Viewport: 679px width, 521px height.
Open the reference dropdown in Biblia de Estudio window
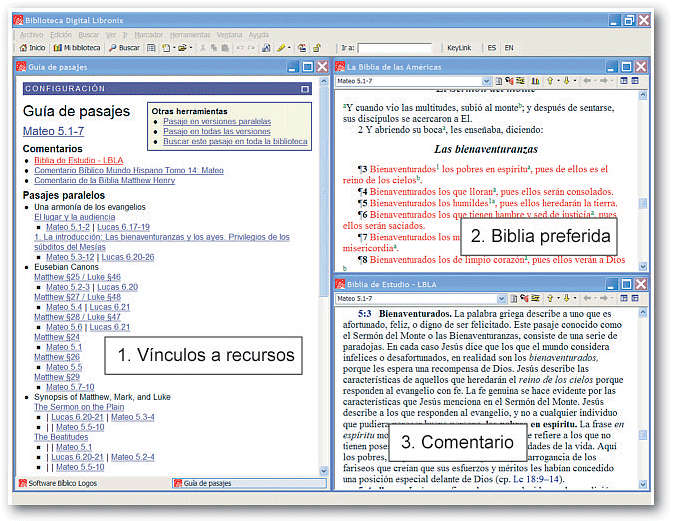(501, 298)
